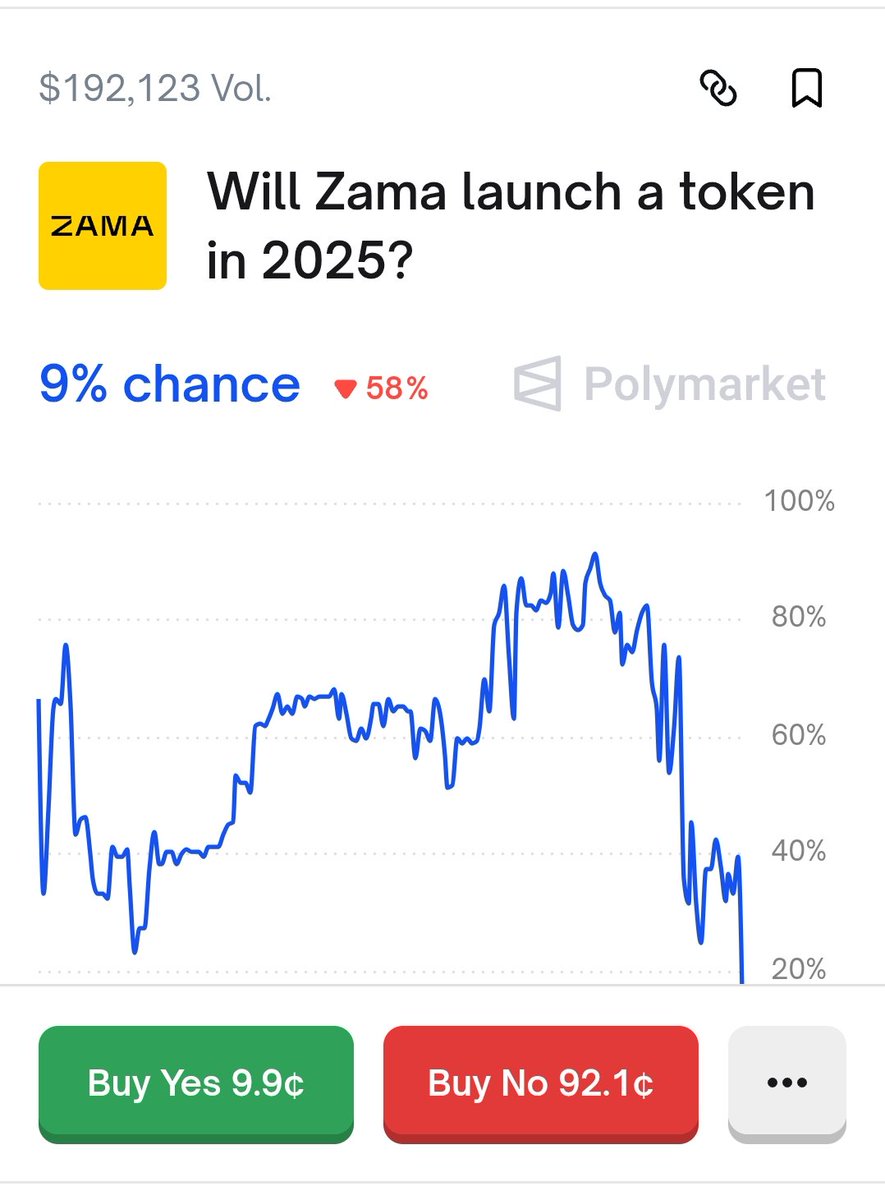Bookmark this Zama market
The height and width of the screenshot is (1200, 885).
coord(806,89)
